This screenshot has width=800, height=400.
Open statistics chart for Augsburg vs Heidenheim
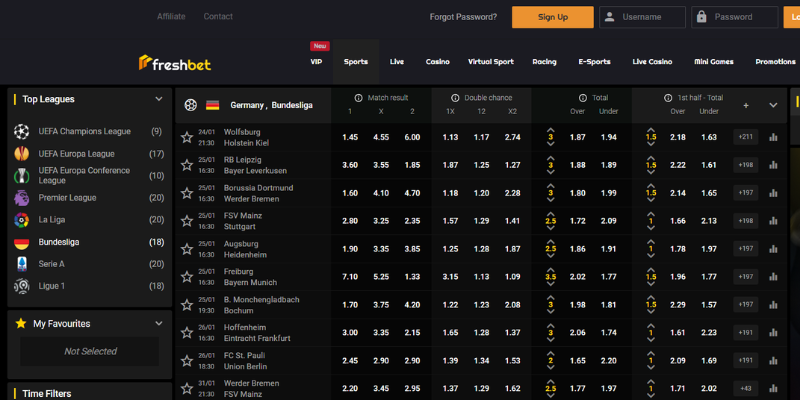773,249
